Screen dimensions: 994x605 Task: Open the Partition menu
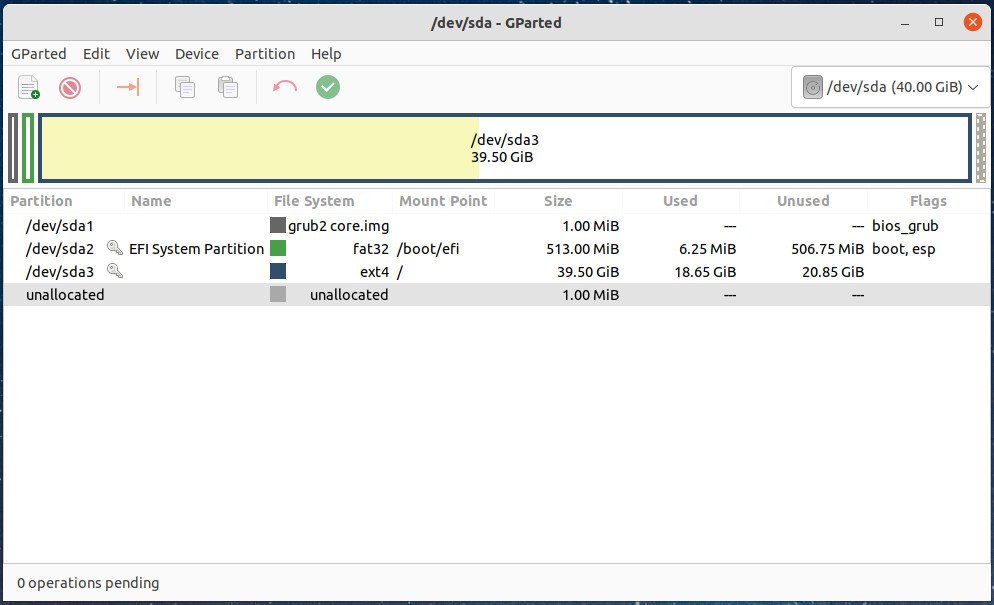(x=265, y=54)
